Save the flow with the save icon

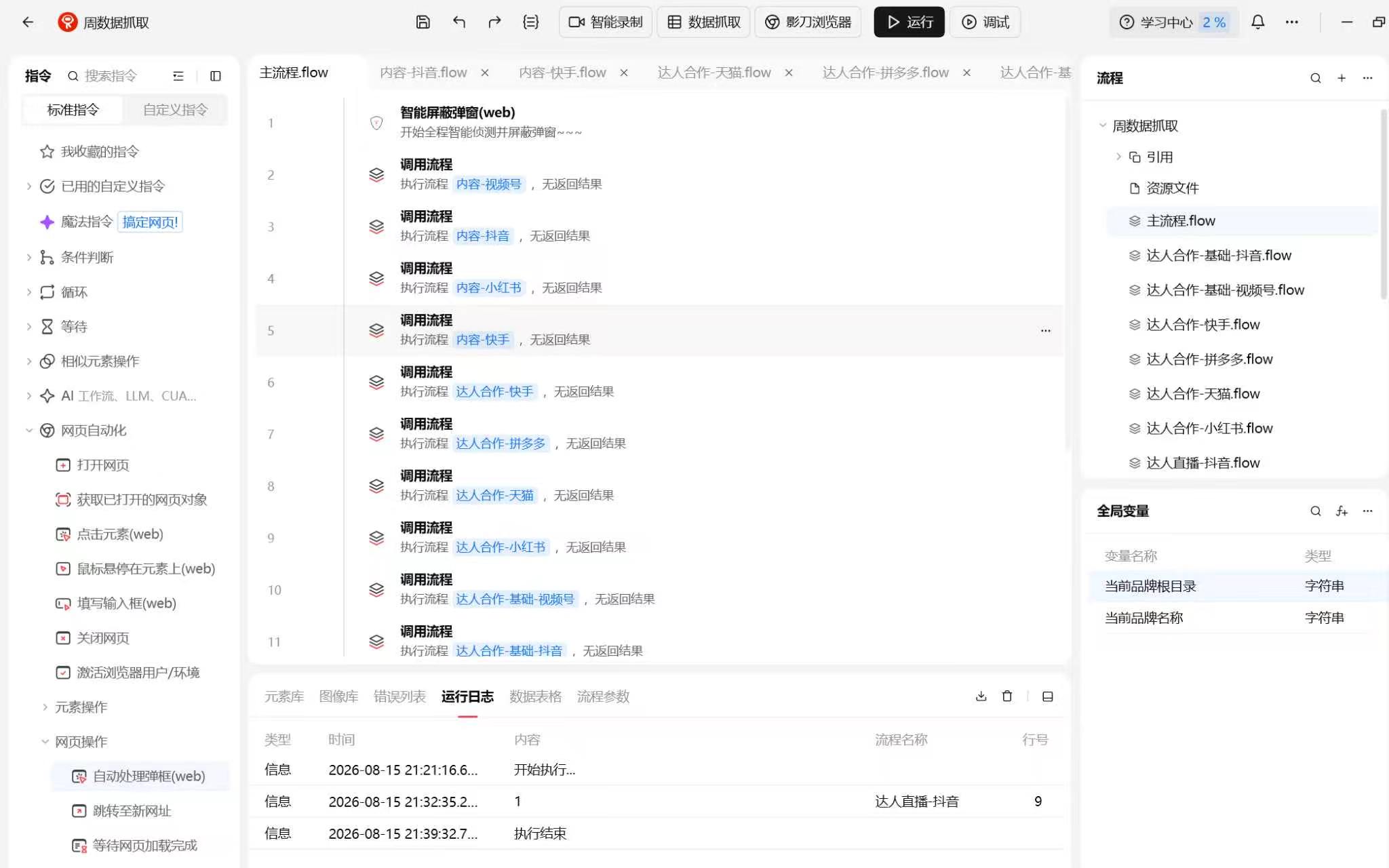coord(423,22)
